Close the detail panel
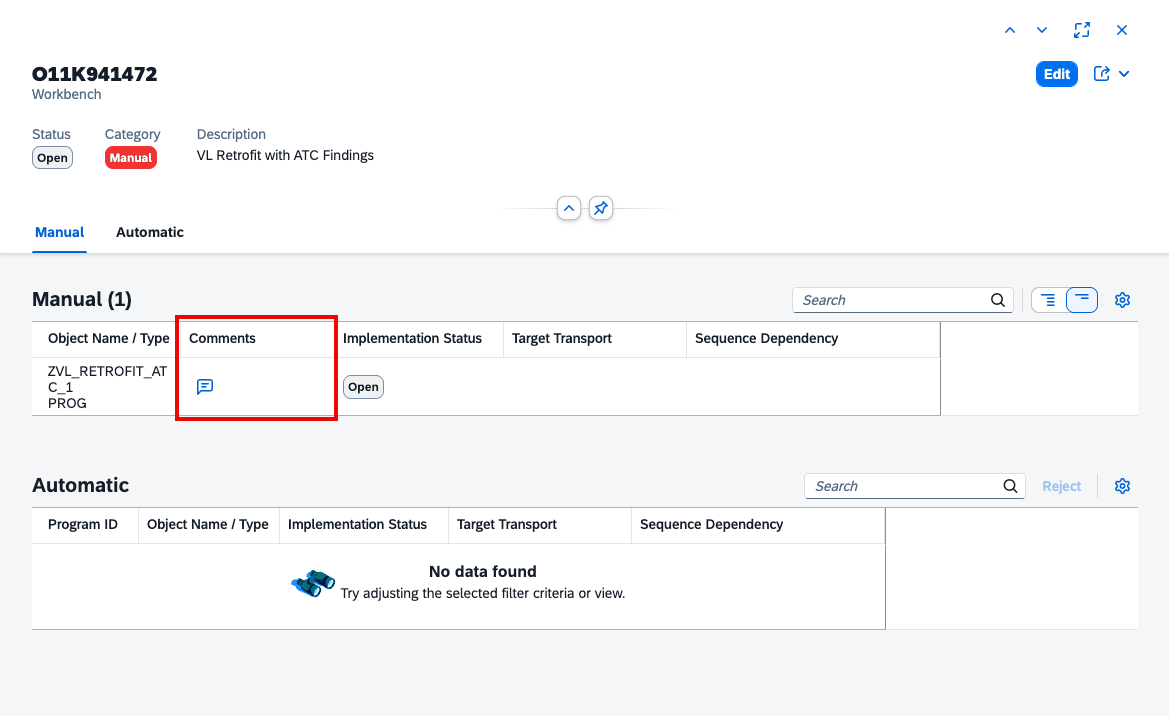This screenshot has width=1169, height=716. tap(1121, 31)
